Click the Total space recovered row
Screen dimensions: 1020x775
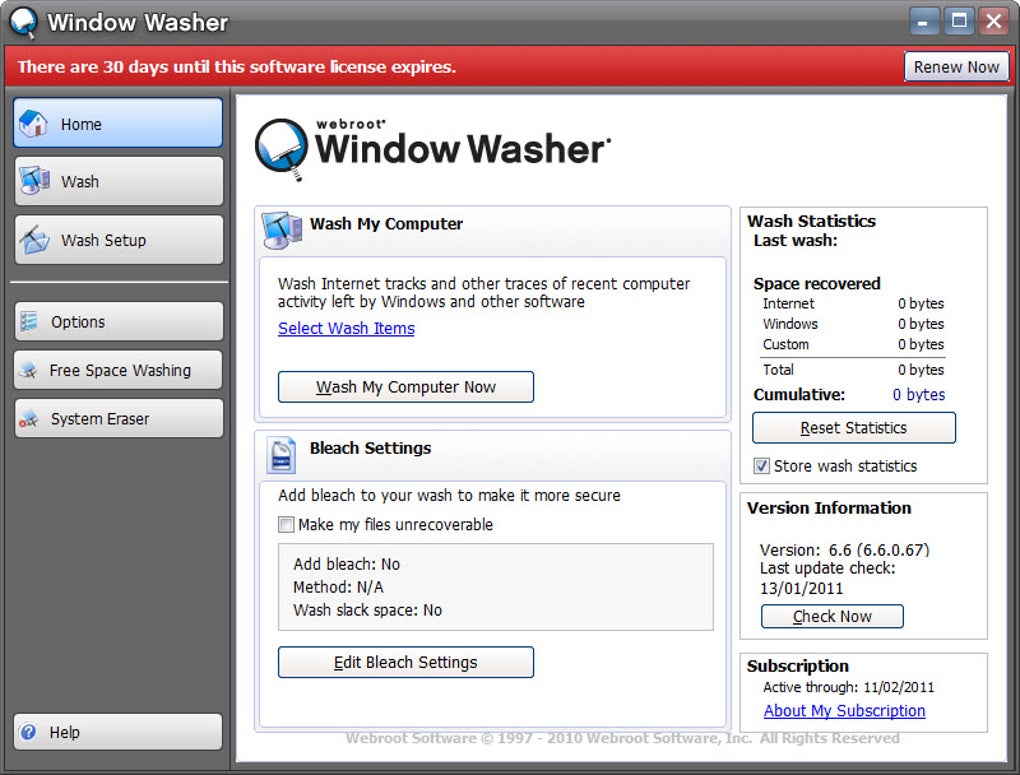coord(853,370)
